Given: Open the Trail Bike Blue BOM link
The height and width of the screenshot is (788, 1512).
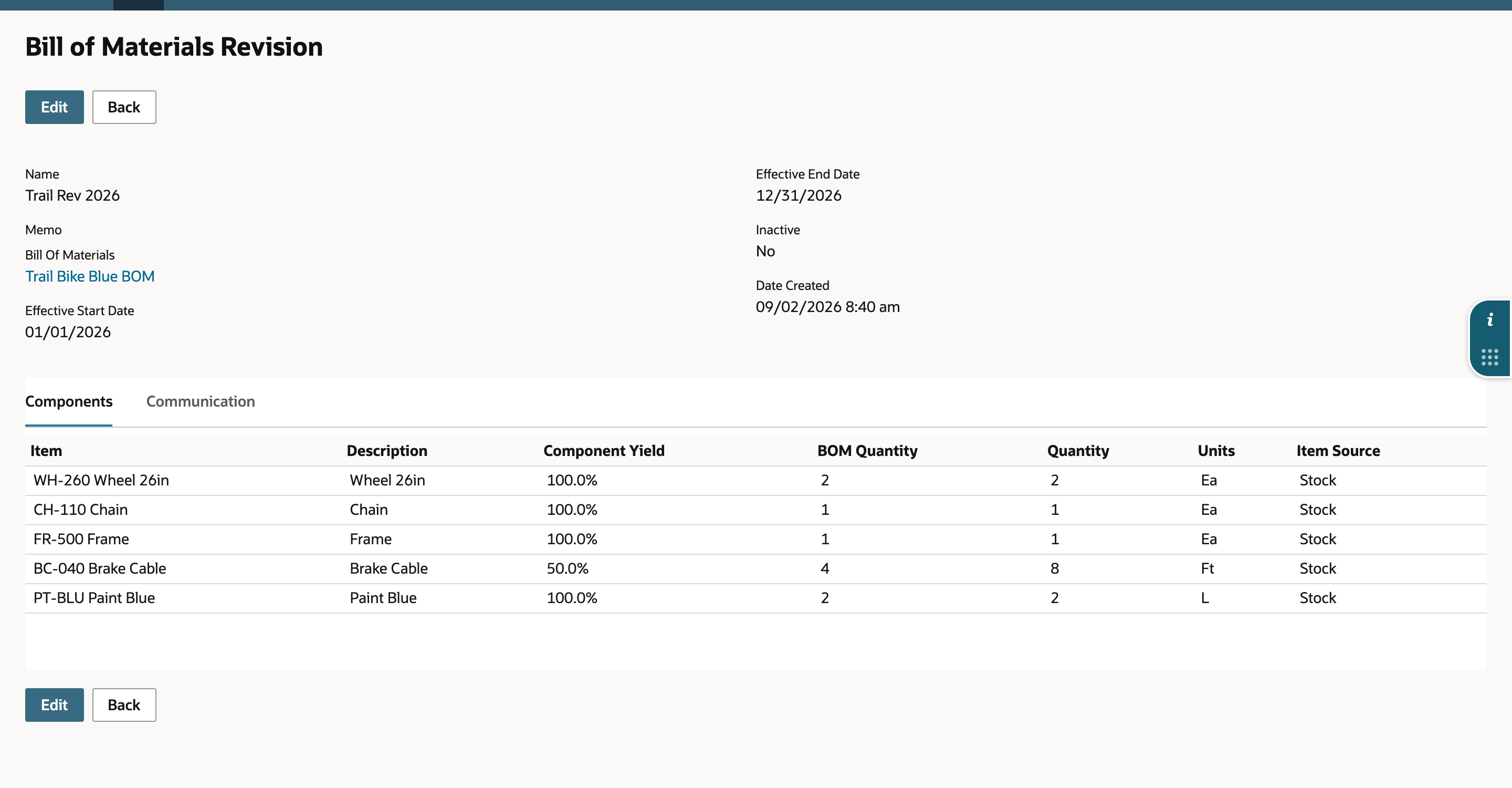Looking at the screenshot, I should tap(90, 276).
